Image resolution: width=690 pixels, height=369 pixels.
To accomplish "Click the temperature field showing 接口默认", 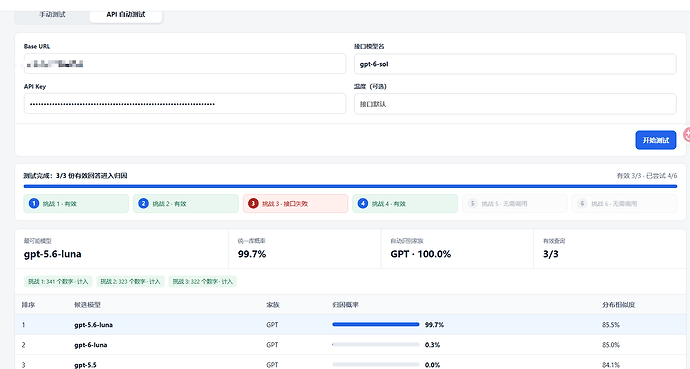I will pos(515,104).
